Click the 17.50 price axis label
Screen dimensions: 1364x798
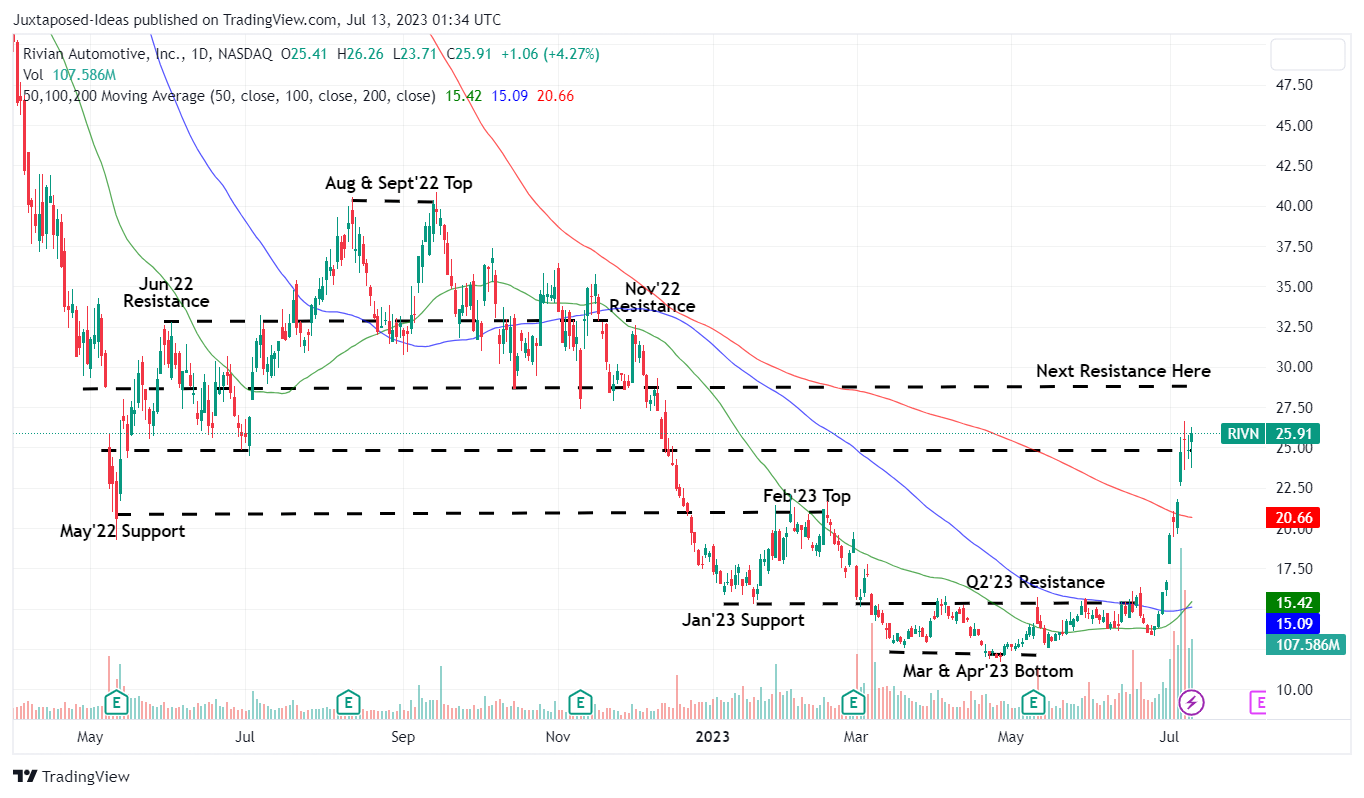click(x=1293, y=569)
